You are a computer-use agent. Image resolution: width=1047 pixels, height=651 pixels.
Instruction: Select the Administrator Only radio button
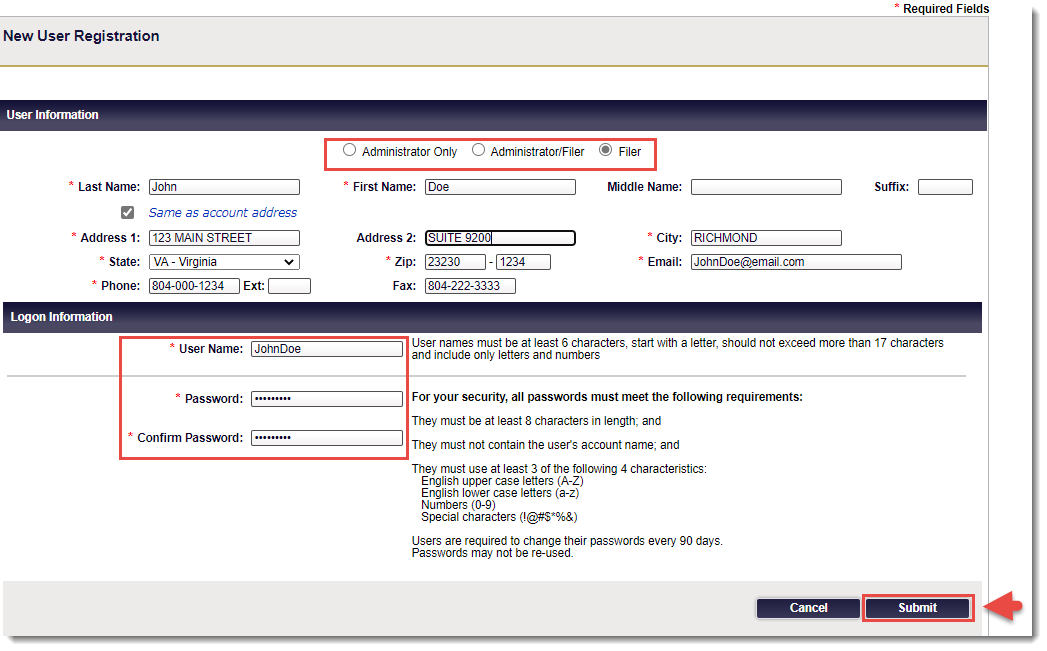pos(349,151)
